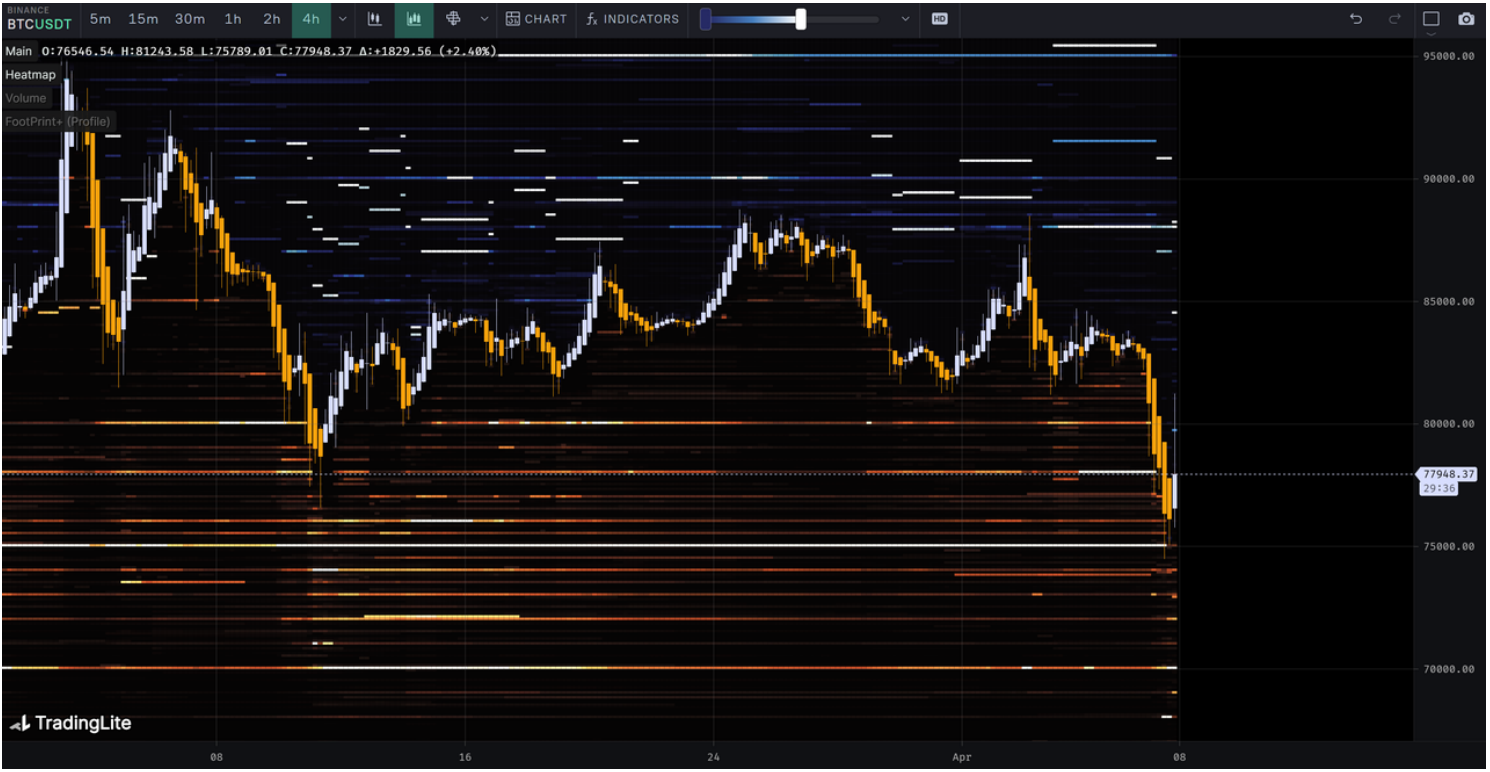Select the highlighted footprint bars chart icon
The height and width of the screenshot is (772, 1490).
coord(414,19)
